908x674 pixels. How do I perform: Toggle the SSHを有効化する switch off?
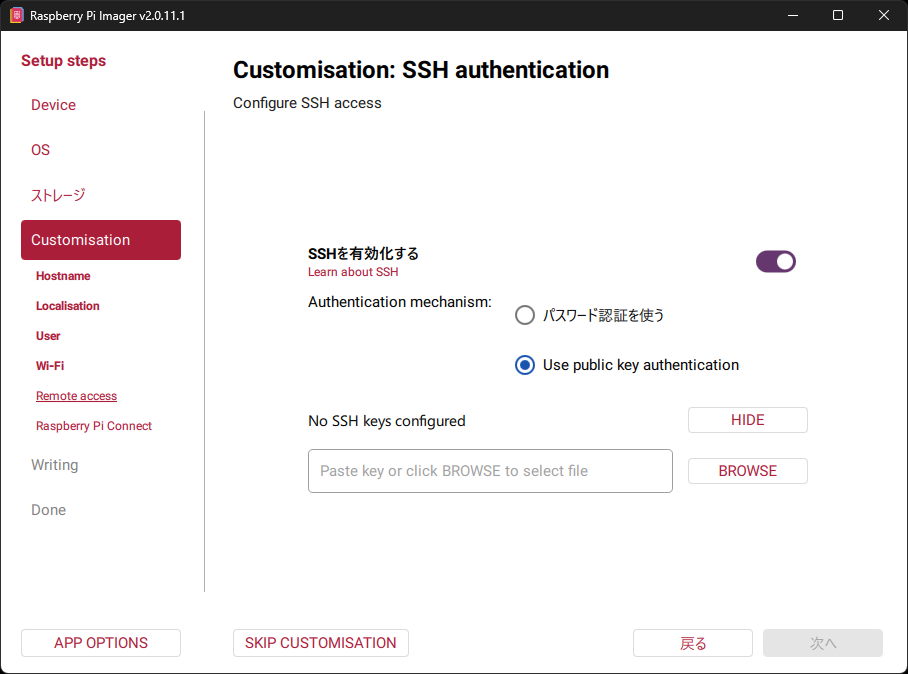[x=775, y=262]
